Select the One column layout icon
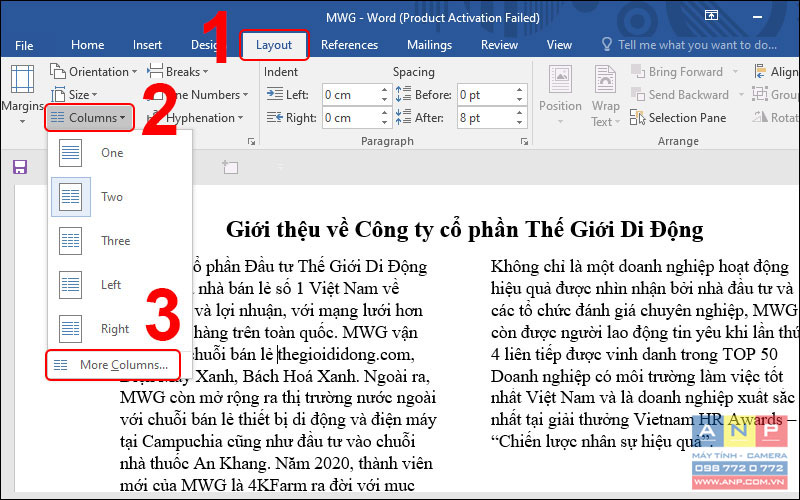 70,153
